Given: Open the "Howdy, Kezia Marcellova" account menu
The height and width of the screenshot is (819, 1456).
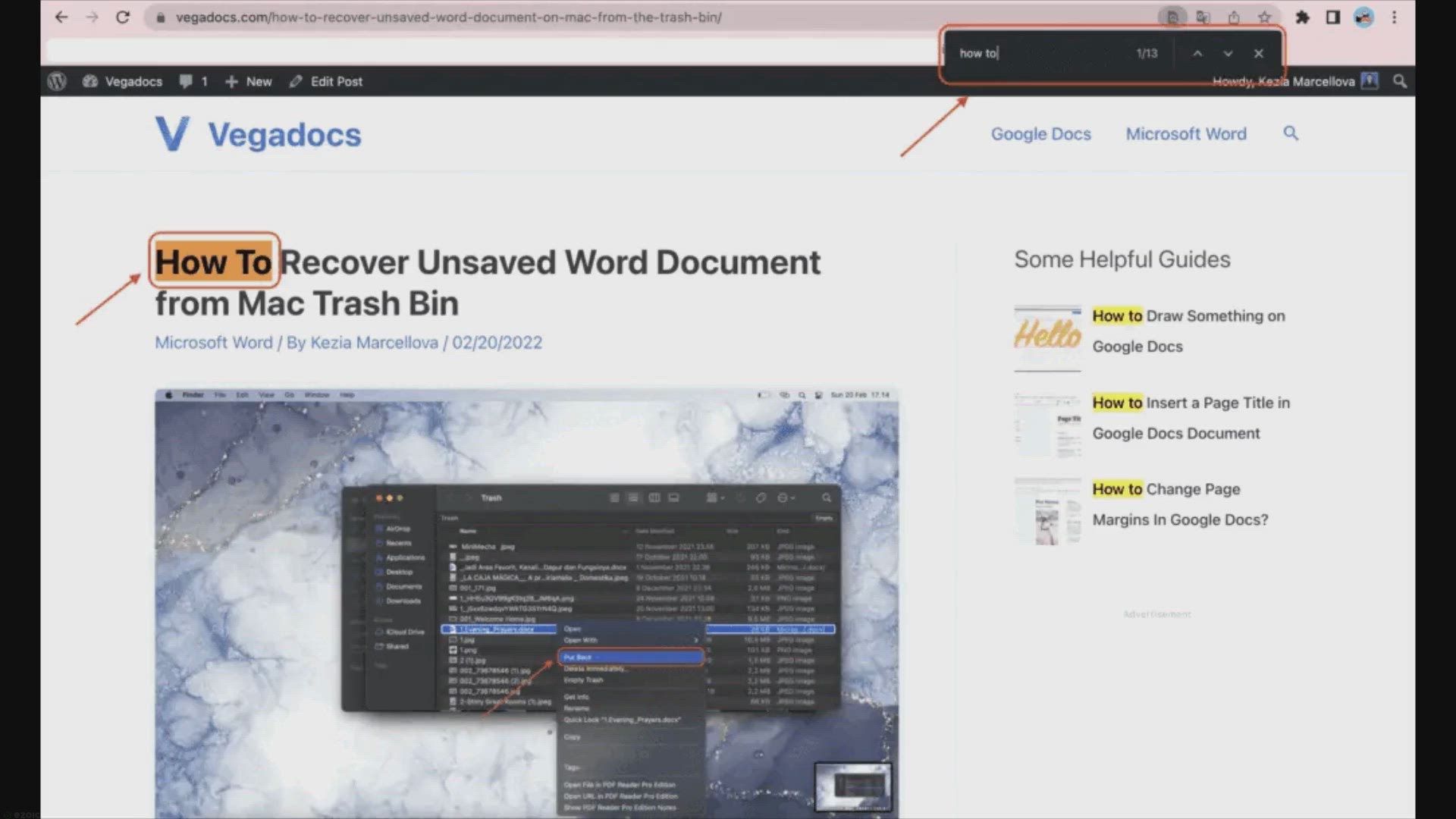Looking at the screenshot, I should click(1283, 81).
